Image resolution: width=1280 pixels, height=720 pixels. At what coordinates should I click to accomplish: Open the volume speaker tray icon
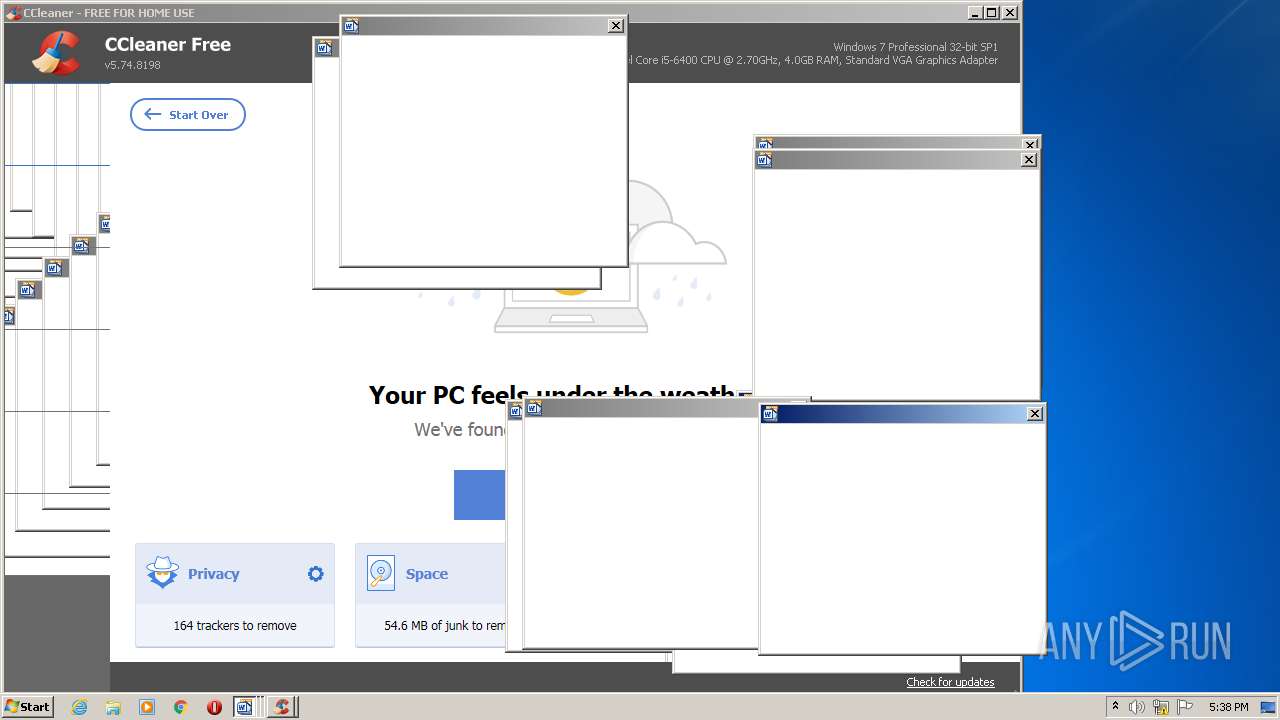1137,707
